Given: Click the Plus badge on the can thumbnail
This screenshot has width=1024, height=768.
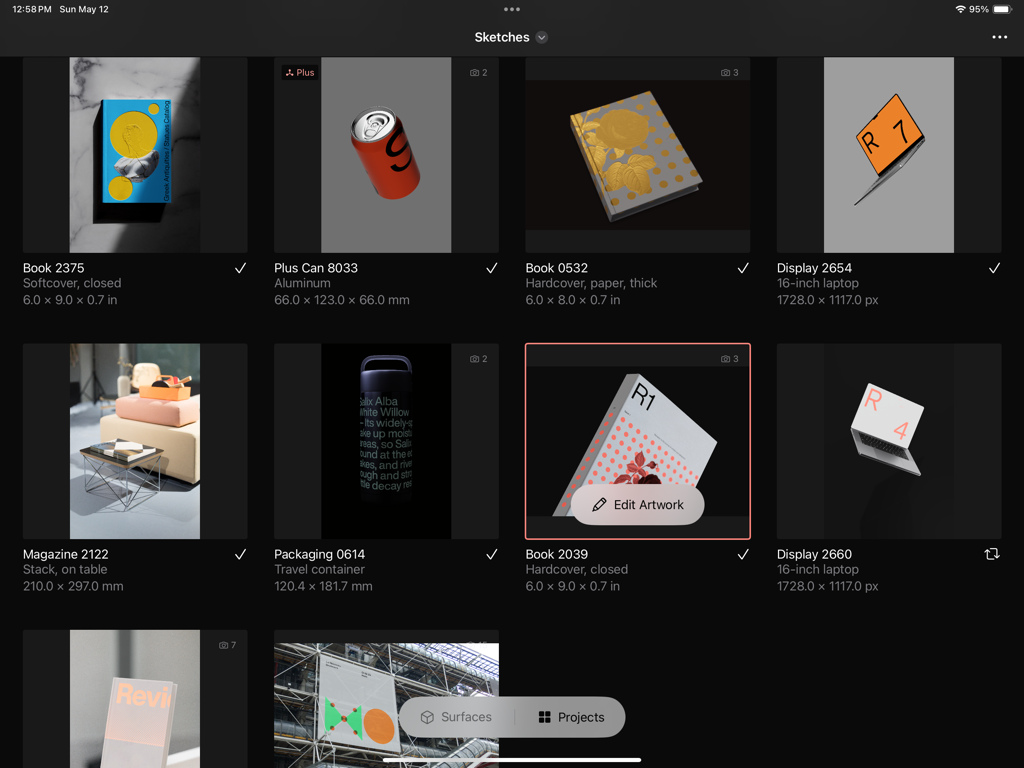Looking at the screenshot, I should point(299,73).
